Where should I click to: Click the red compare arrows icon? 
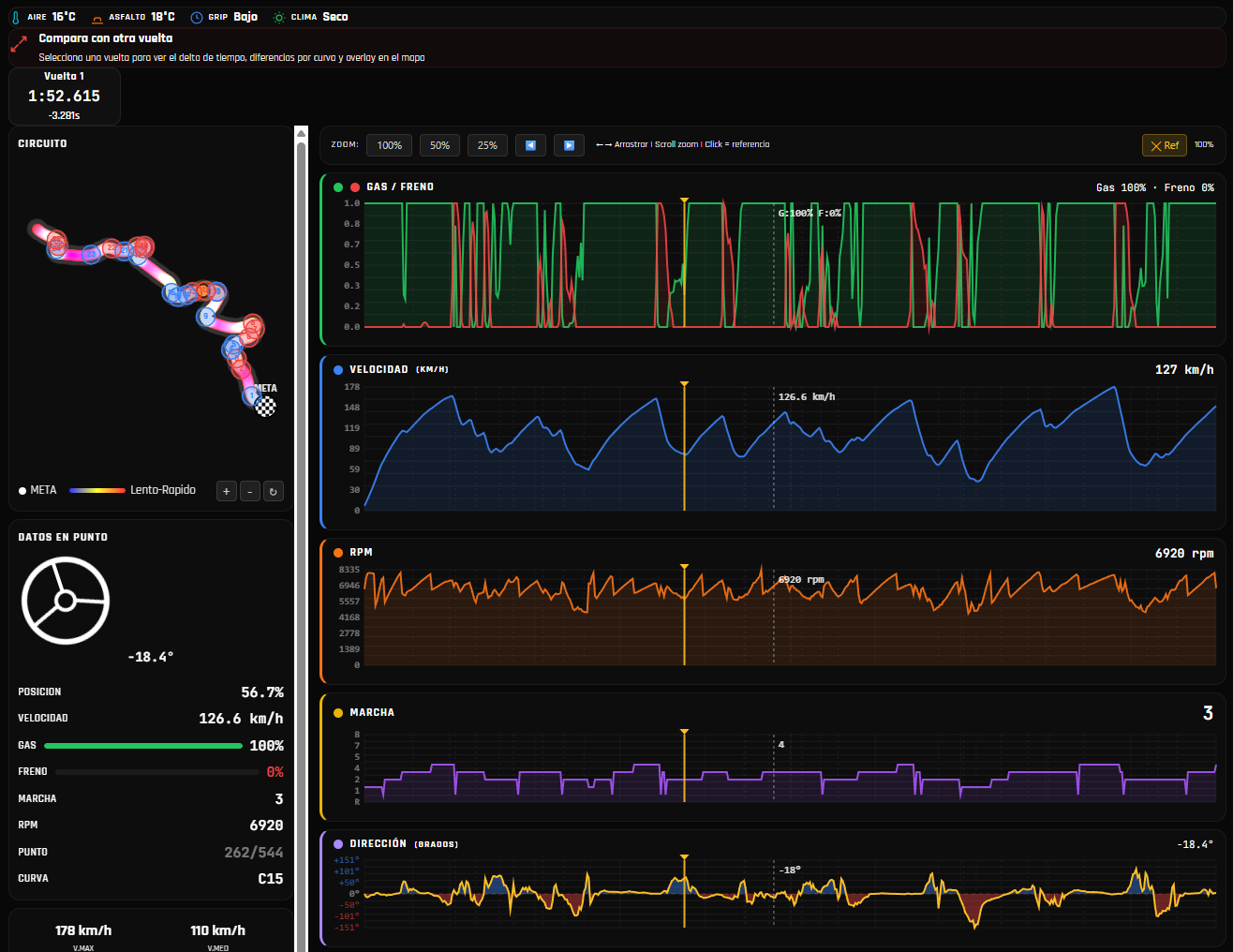(19, 45)
